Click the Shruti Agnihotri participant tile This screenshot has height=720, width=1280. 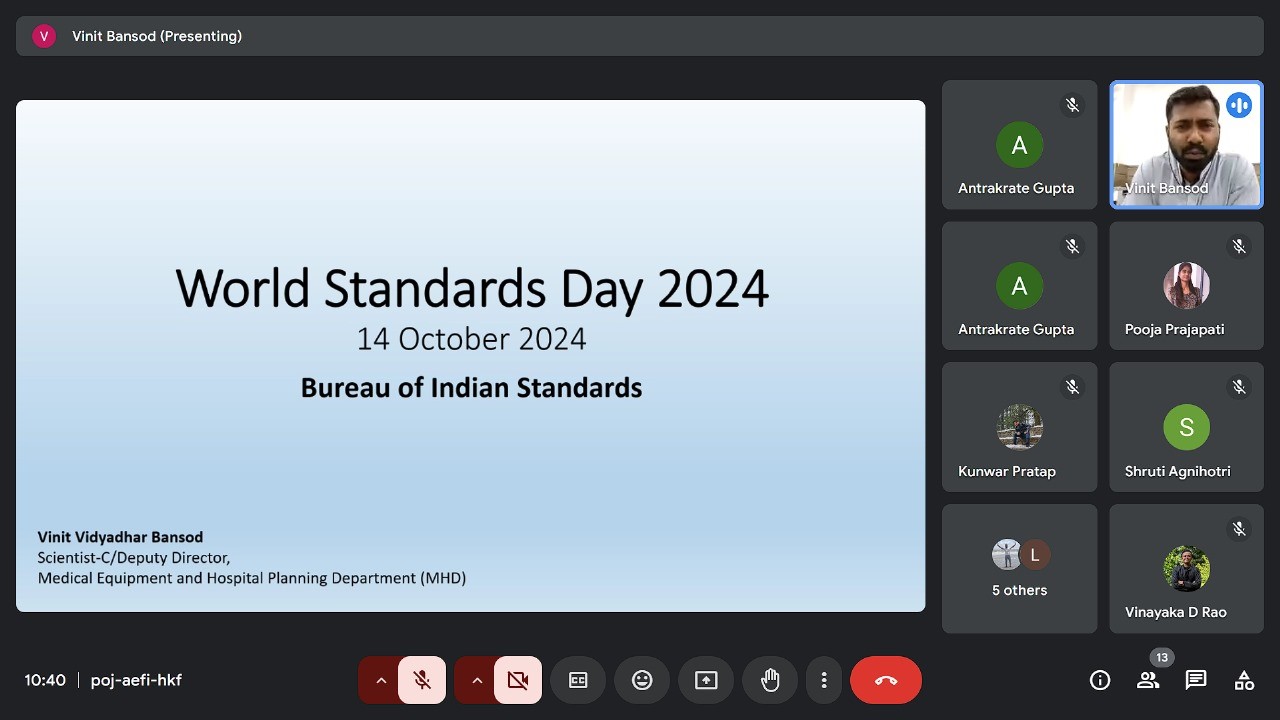1186,427
